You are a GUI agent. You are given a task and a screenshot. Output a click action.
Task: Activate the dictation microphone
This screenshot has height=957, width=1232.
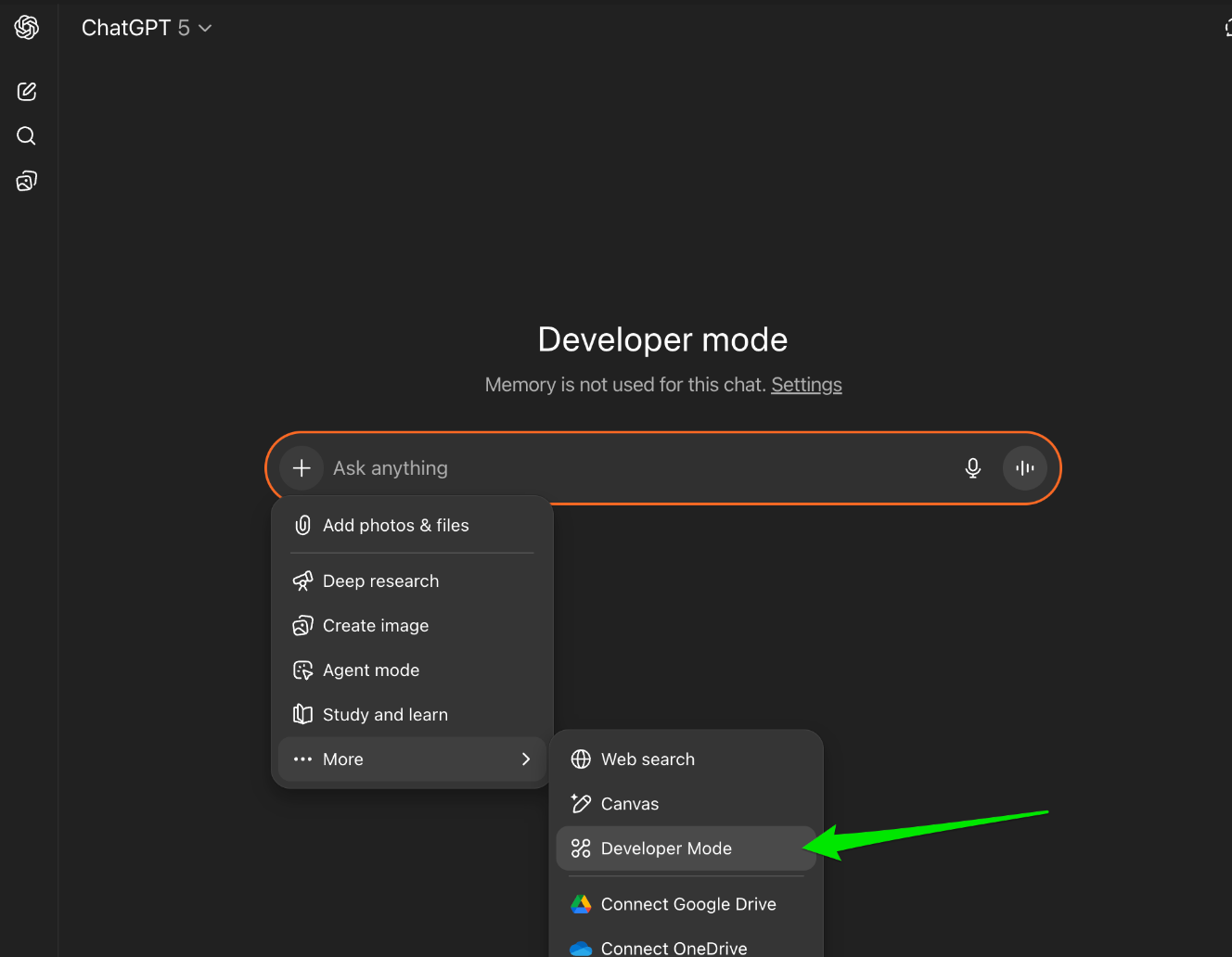tap(972, 467)
